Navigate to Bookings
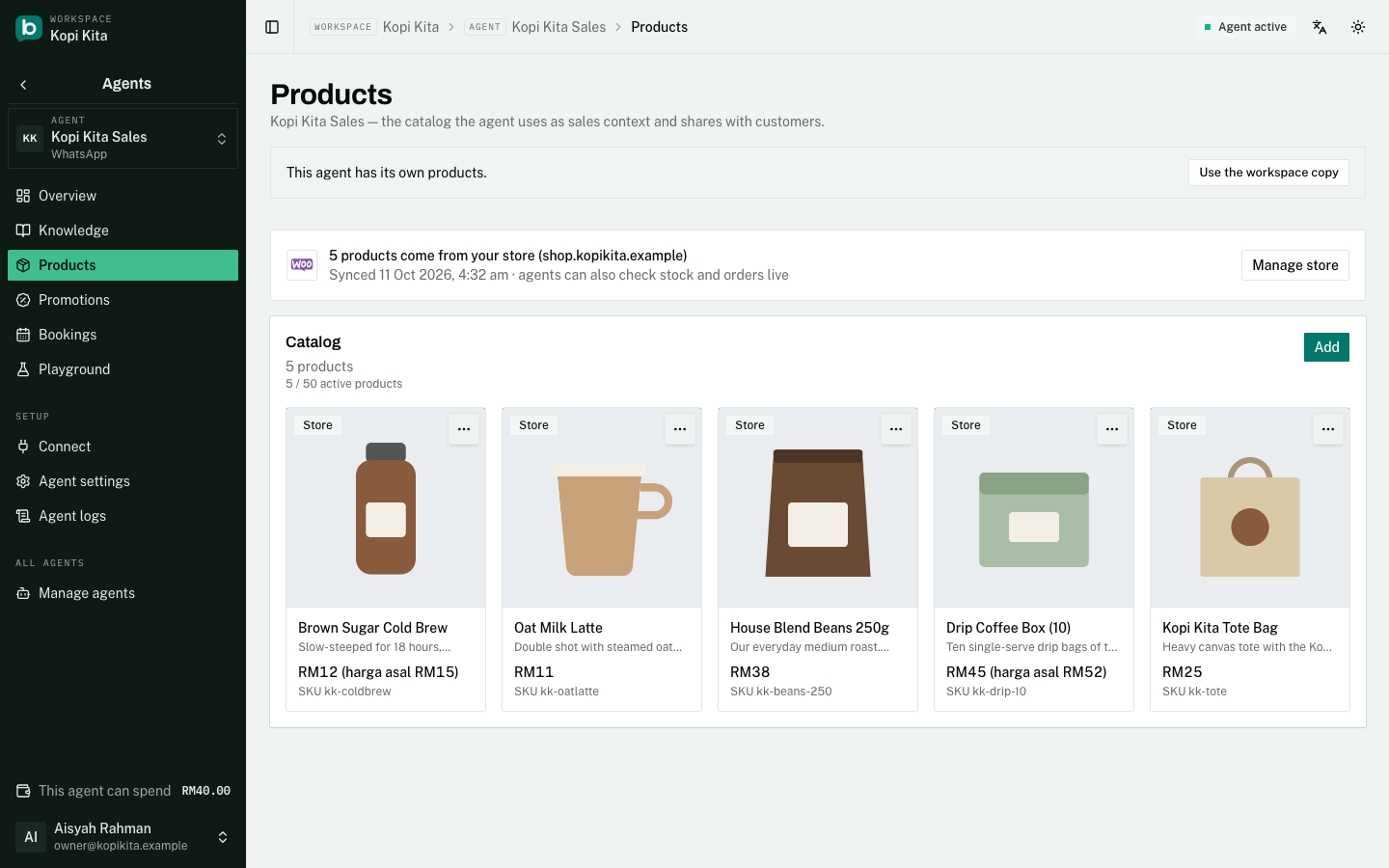 tap(123, 335)
